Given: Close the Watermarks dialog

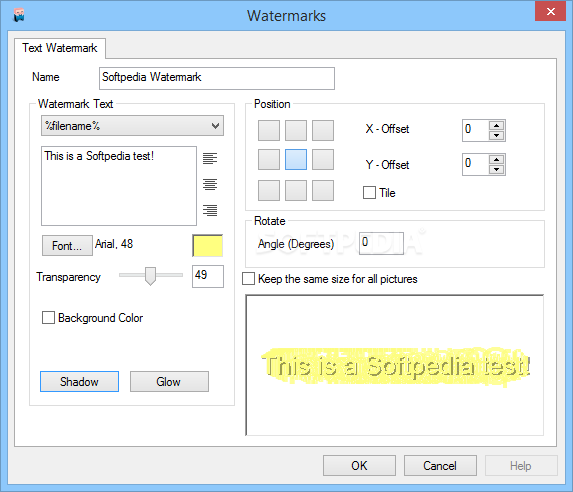Looking at the screenshot, I should click(550, 11).
